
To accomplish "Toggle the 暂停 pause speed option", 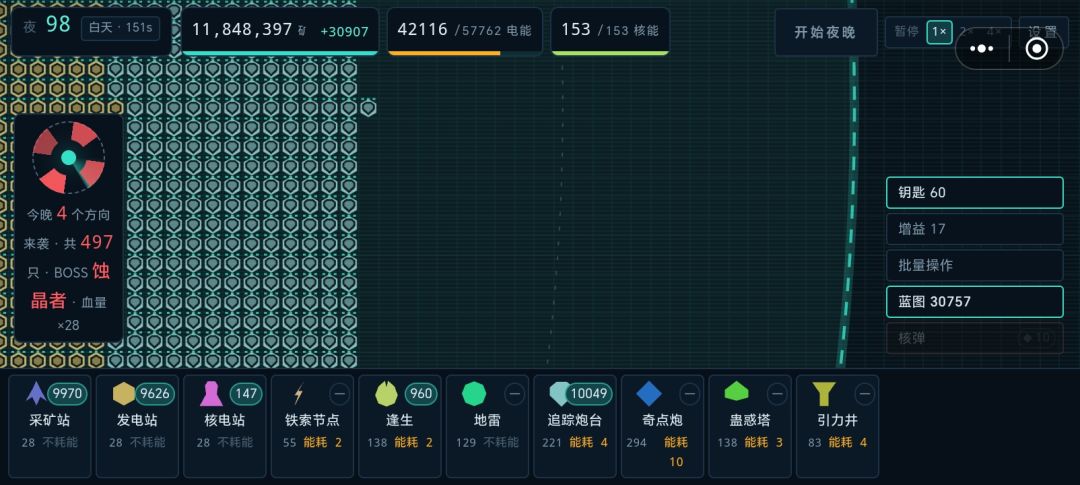I will [906, 32].
